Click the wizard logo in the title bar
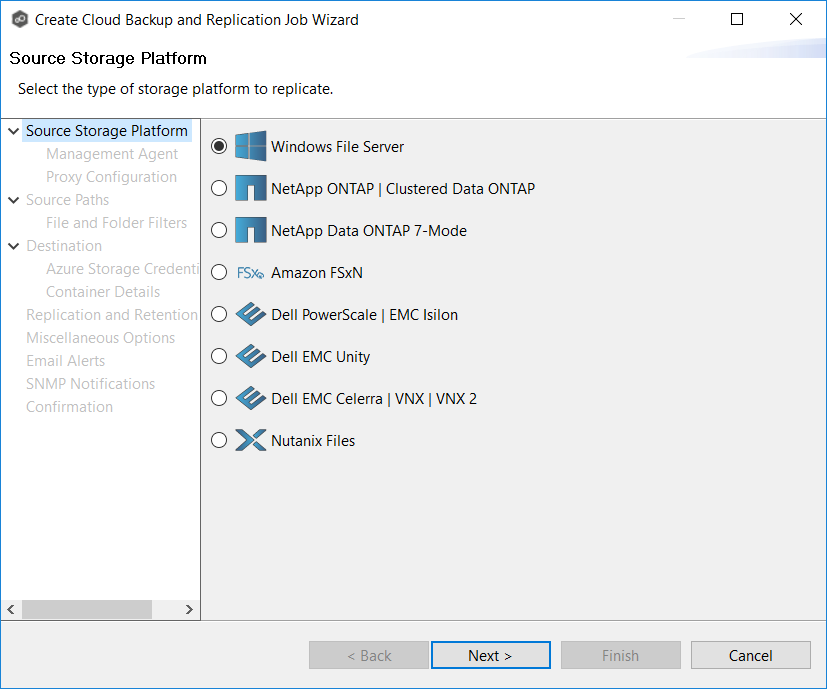The width and height of the screenshot is (827, 689). click(x=20, y=18)
